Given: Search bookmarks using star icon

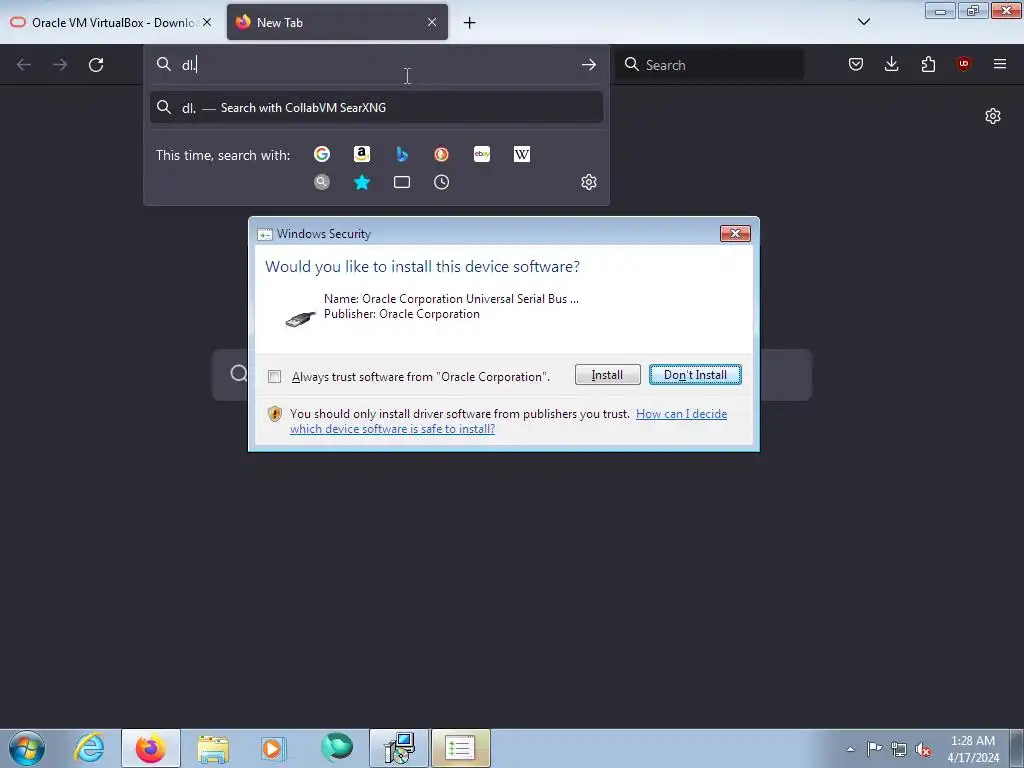Looking at the screenshot, I should pyautogui.click(x=362, y=182).
